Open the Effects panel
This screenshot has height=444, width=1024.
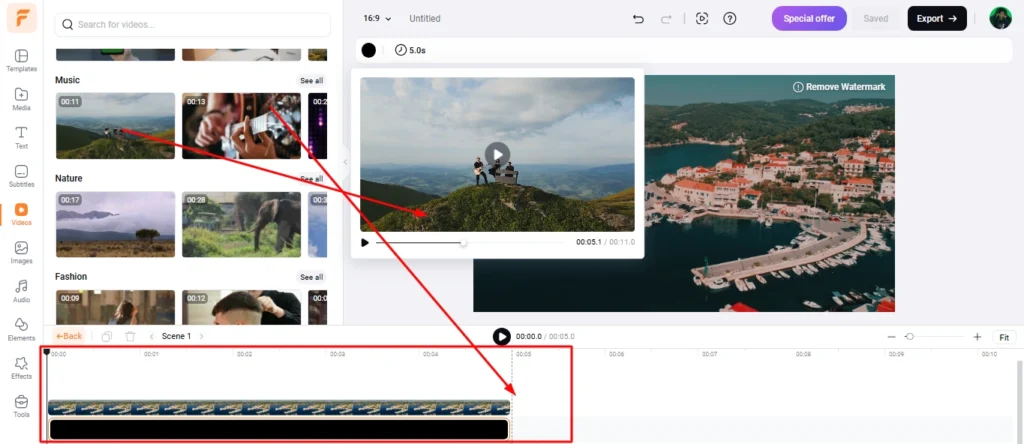pyautogui.click(x=22, y=368)
